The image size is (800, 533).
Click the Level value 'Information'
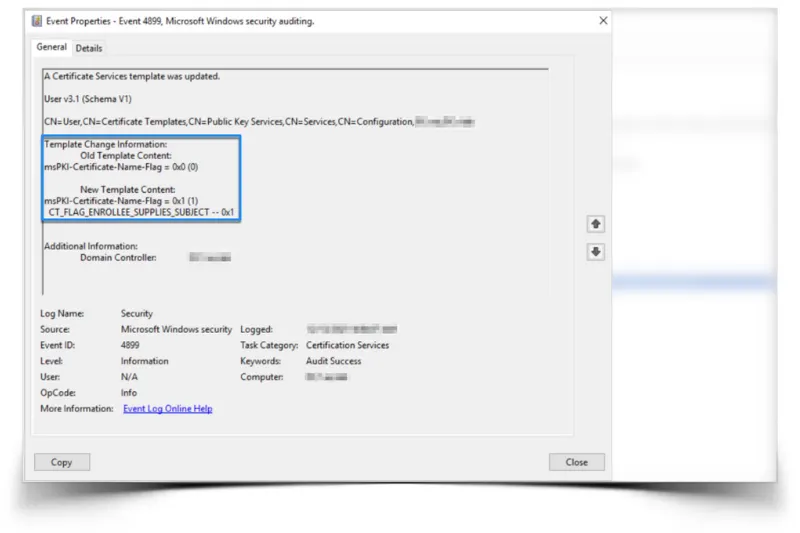point(144,361)
